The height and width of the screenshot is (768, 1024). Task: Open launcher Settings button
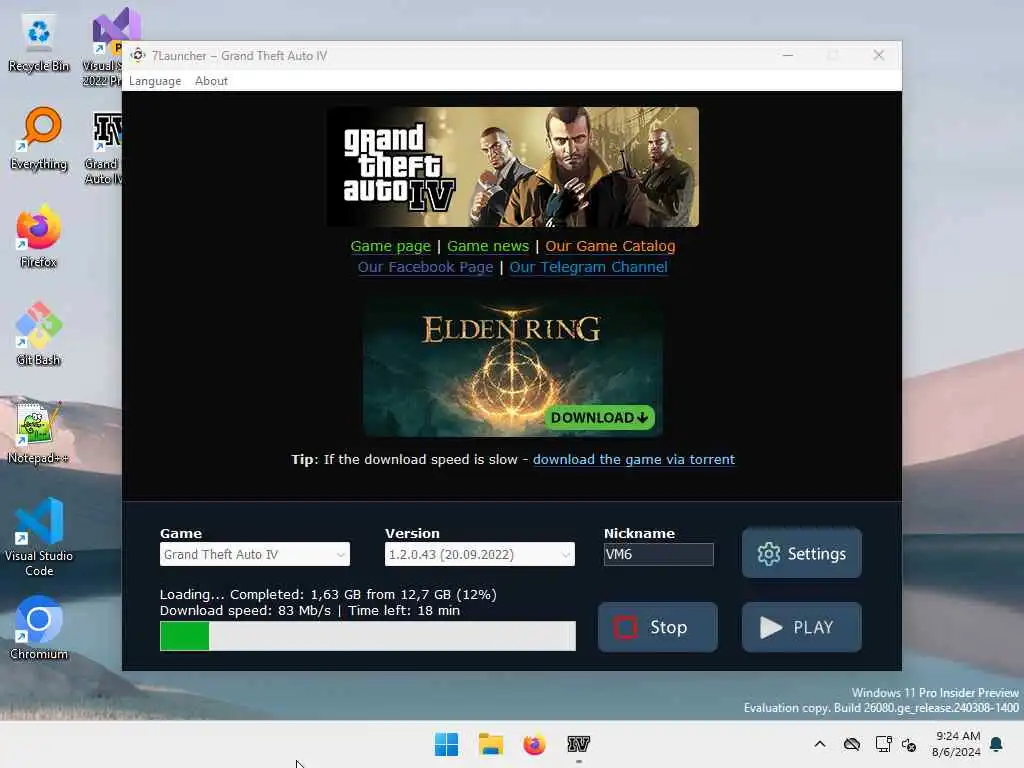point(801,553)
